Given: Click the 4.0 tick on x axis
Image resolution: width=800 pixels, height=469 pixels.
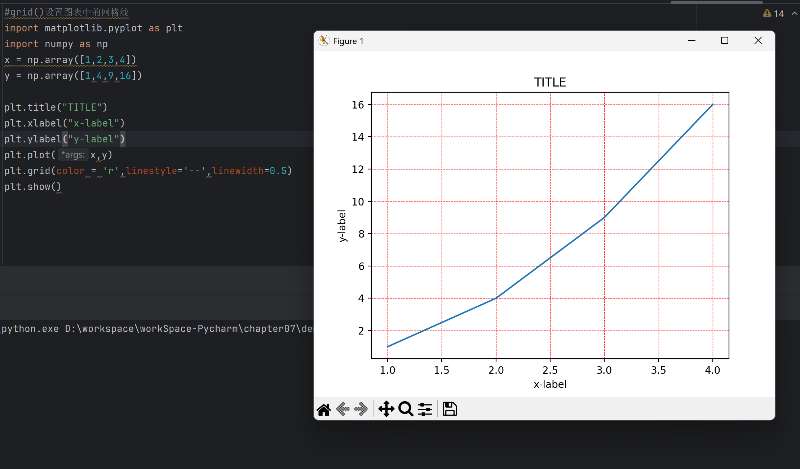Looking at the screenshot, I should (x=713, y=370).
